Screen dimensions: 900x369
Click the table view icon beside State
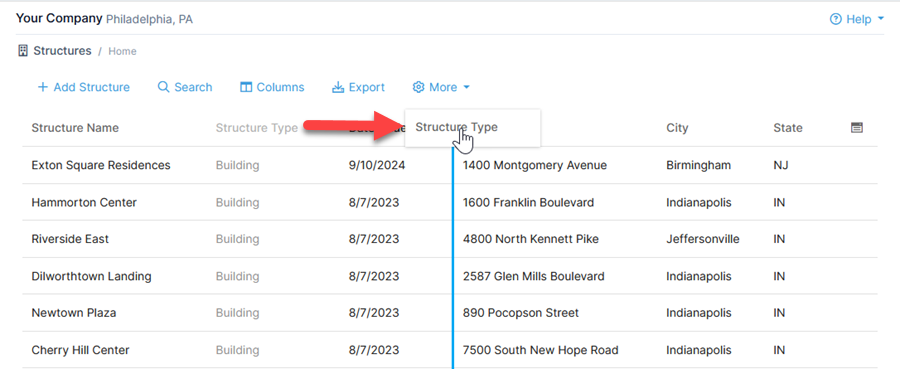pos(856,127)
